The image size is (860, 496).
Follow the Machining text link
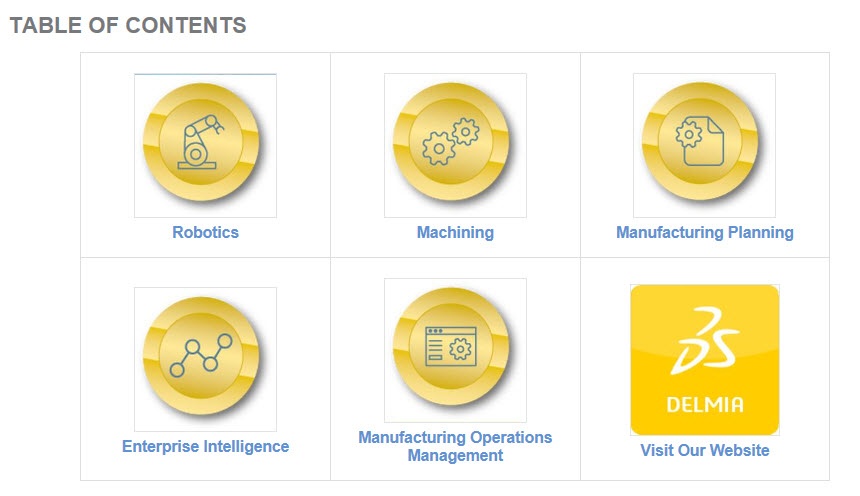(455, 232)
